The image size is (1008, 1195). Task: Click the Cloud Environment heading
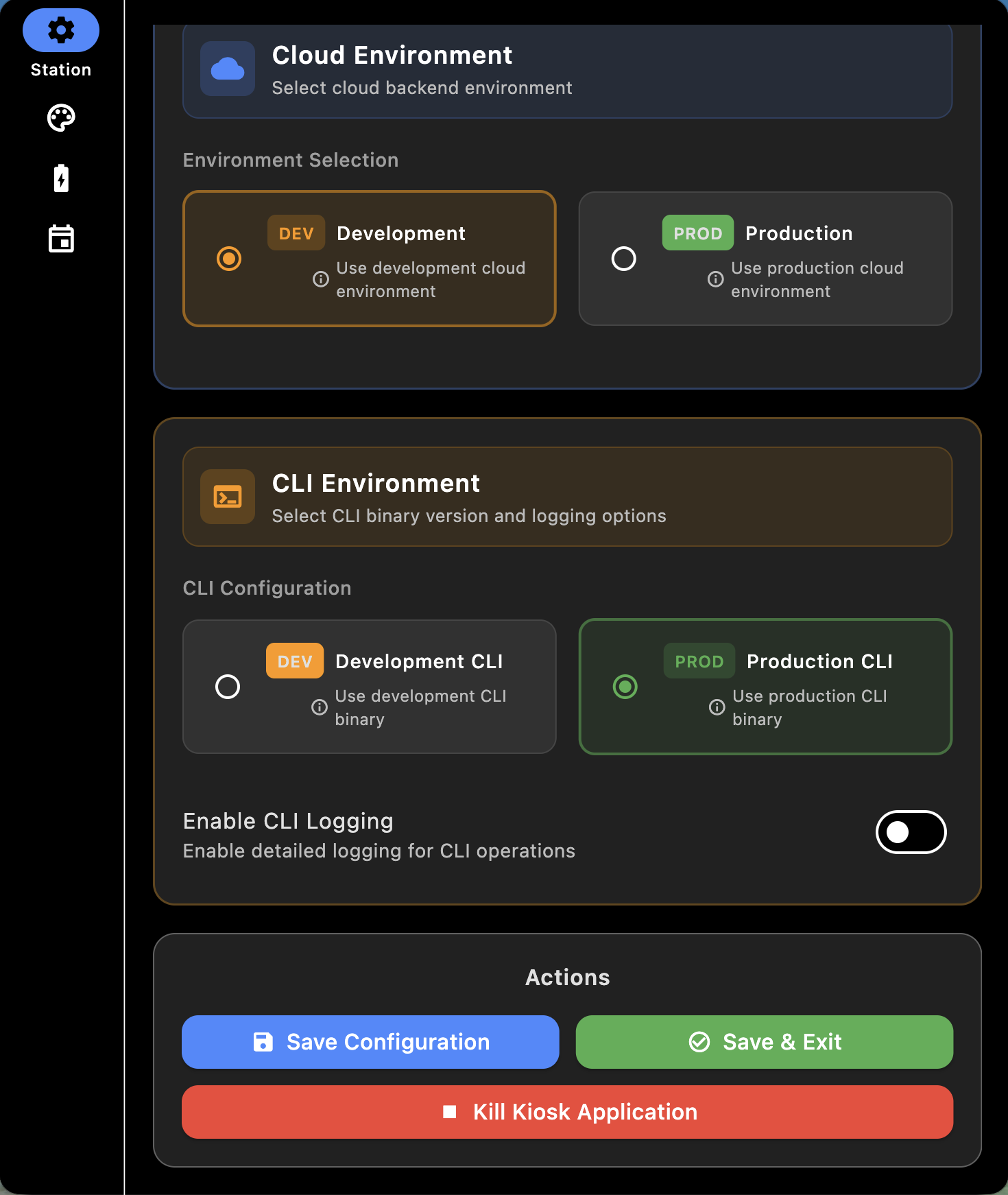tap(392, 55)
